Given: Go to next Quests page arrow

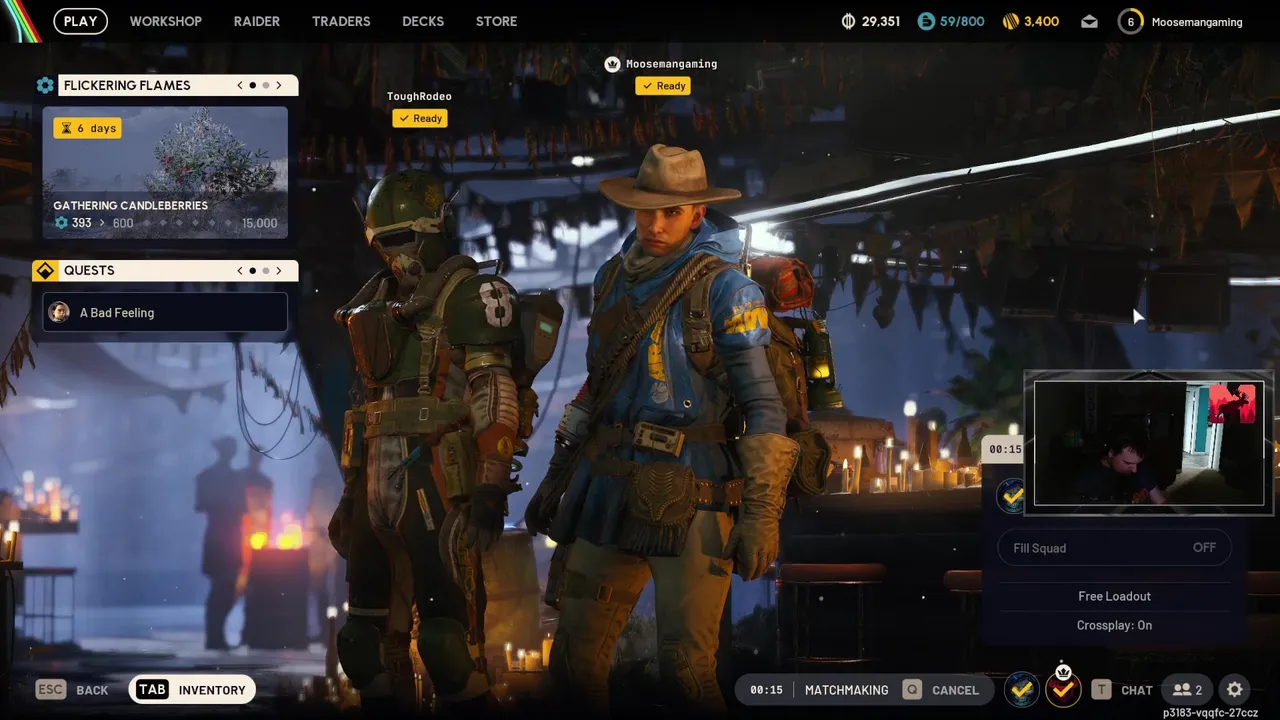Looking at the screenshot, I should (x=279, y=271).
